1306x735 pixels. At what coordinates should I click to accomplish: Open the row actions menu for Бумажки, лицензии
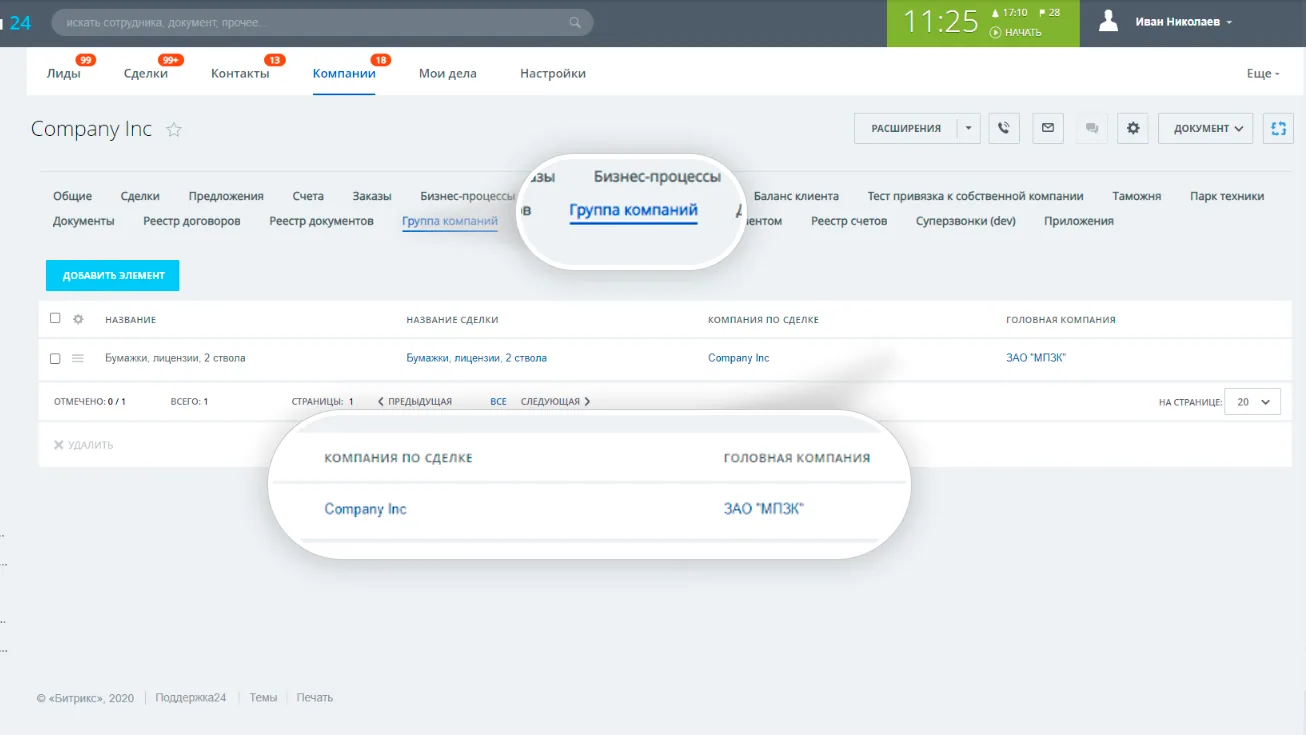(x=78, y=358)
